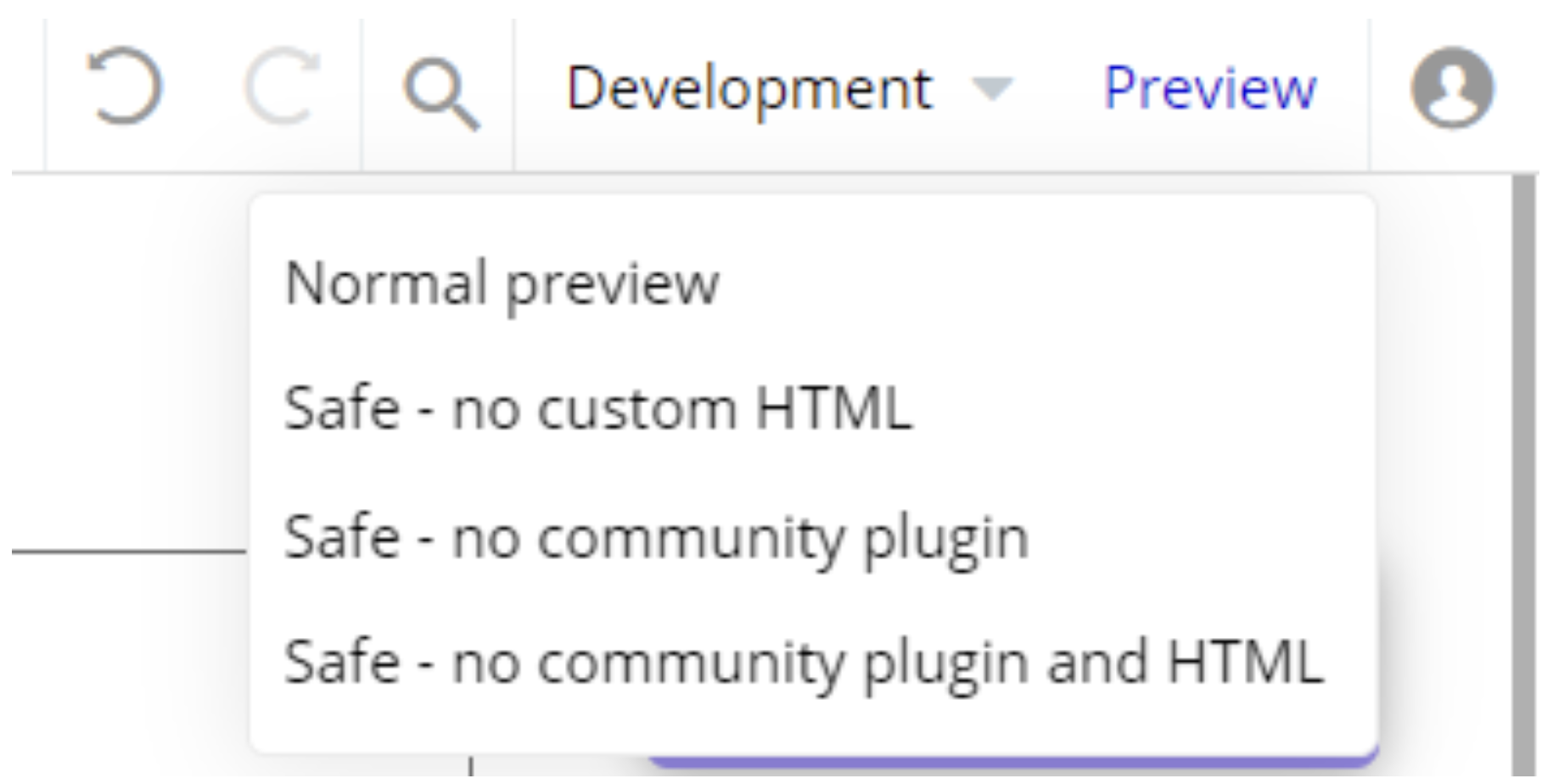Image resolution: width=1553 pixels, height=784 pixels.
Task: Click the purple button below the preview menu
Action: click(x=1010, y=761)
